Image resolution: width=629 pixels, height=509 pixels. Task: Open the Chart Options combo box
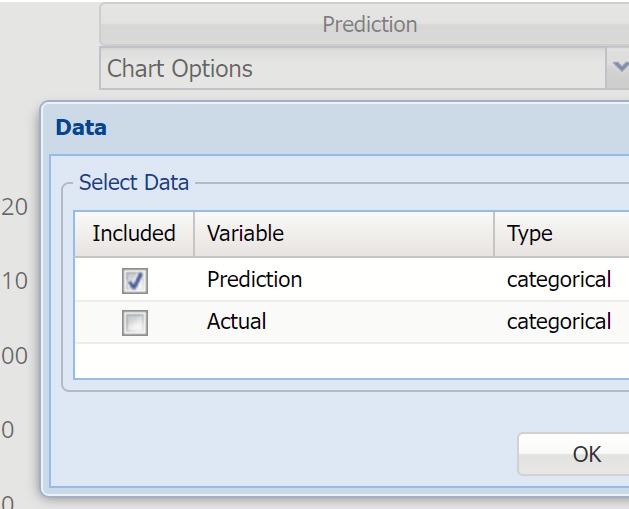(x=350, y=69)
